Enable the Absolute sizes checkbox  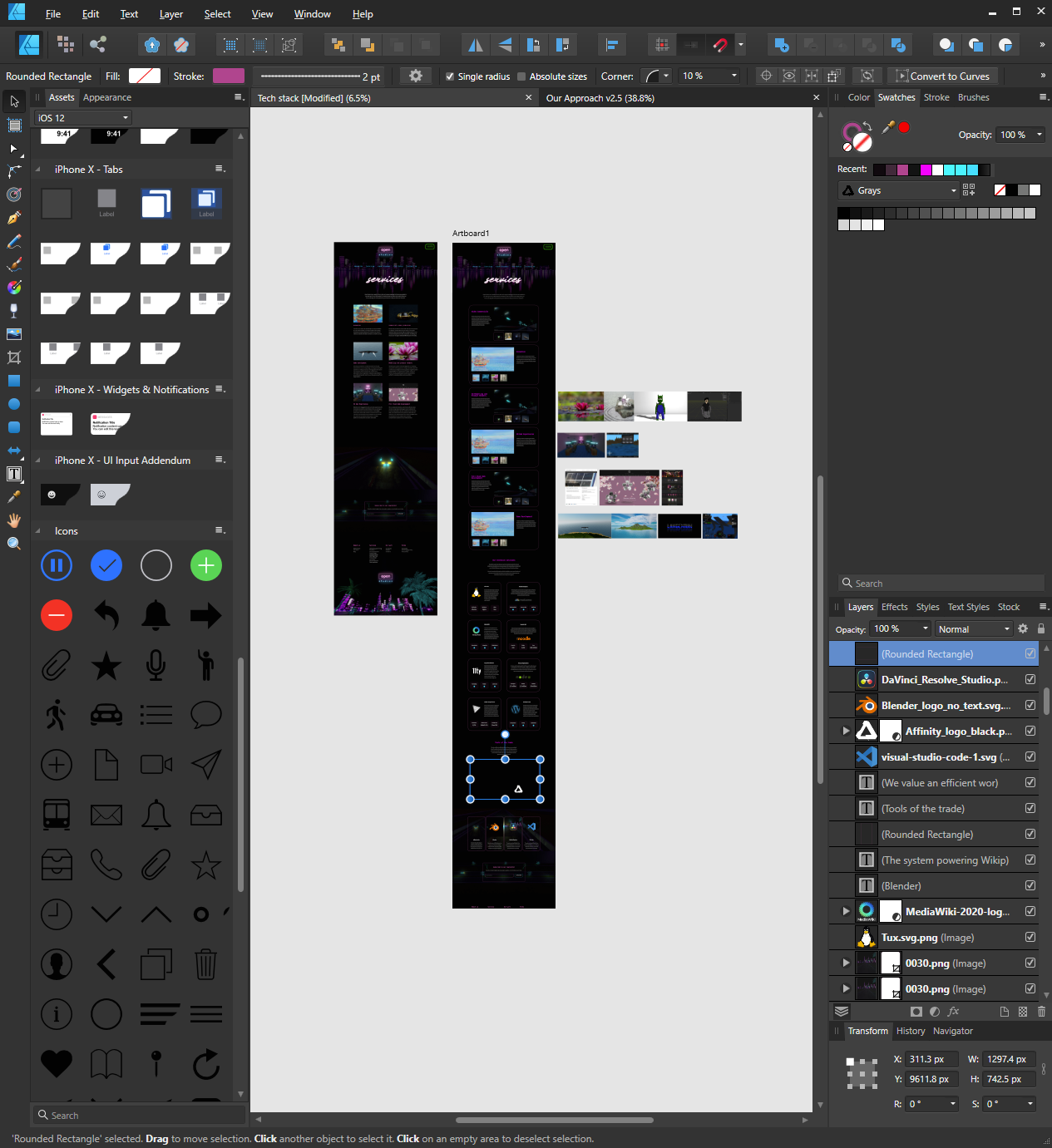point(521,76)
